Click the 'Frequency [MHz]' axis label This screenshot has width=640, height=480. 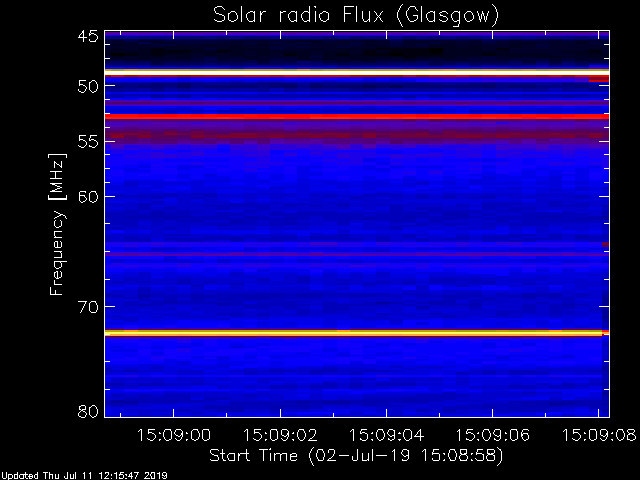point(57,224)
